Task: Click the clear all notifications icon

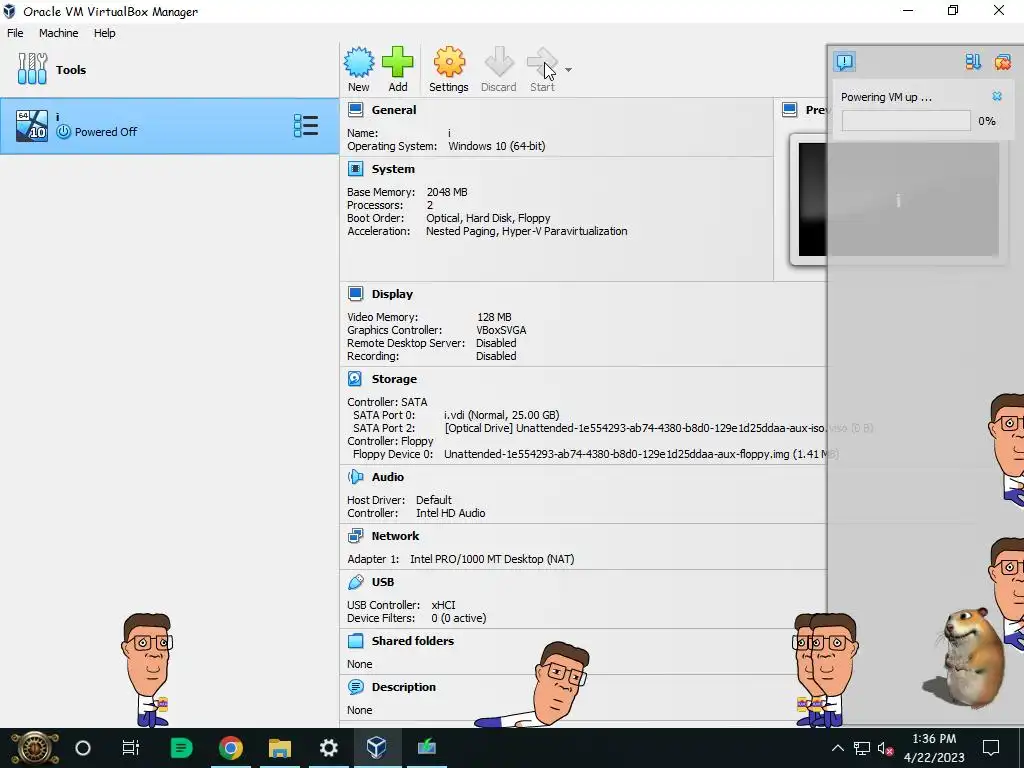Action: click(1002, 62)
